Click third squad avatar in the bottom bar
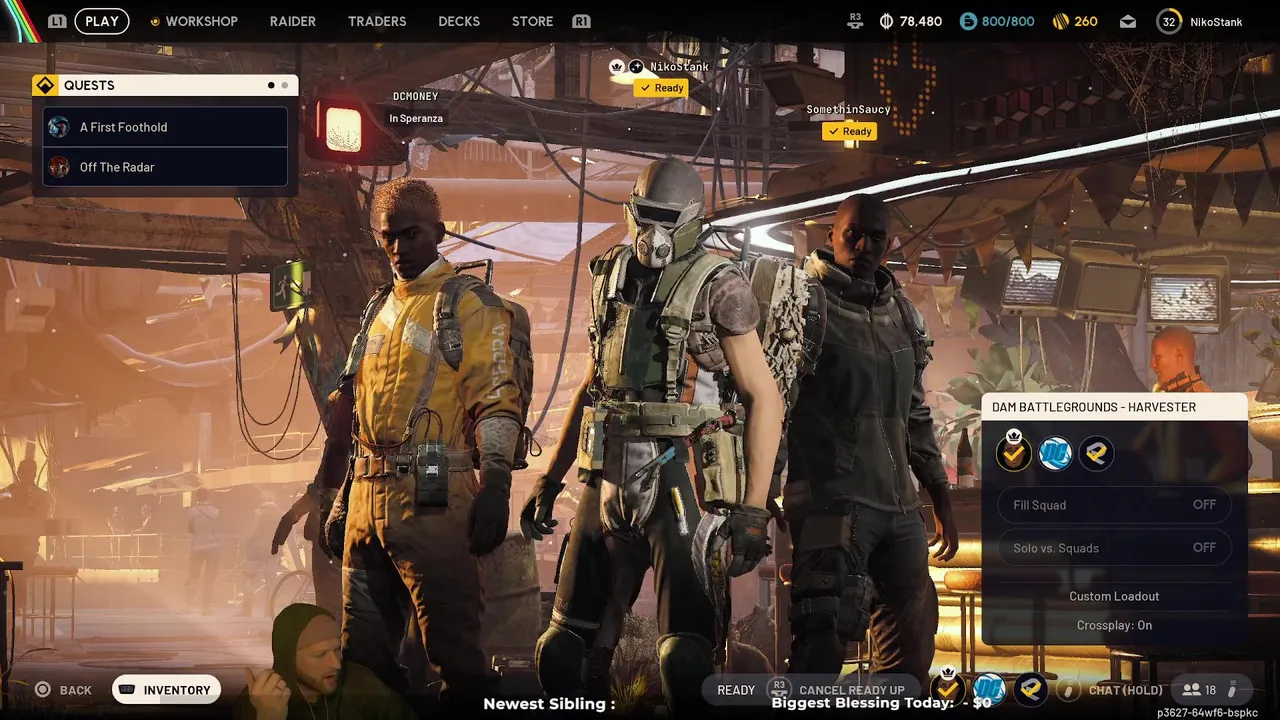Screen dimensions: 1280x720 (1031, 688)
